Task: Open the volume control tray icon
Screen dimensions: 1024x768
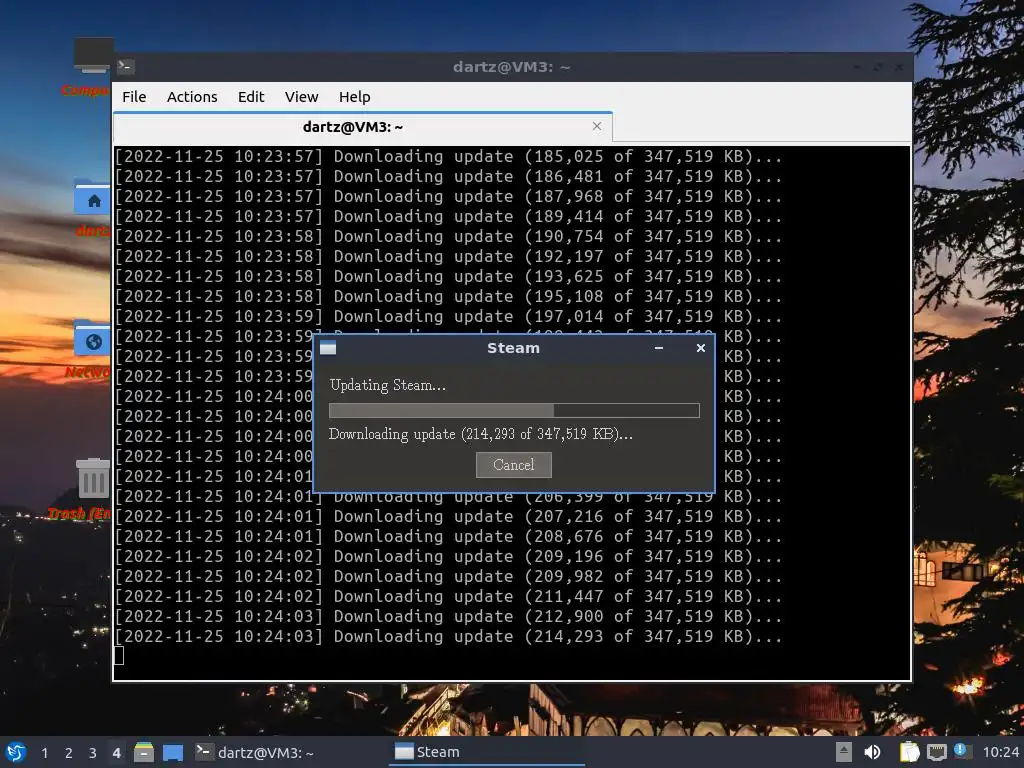Action: point(872,752)
